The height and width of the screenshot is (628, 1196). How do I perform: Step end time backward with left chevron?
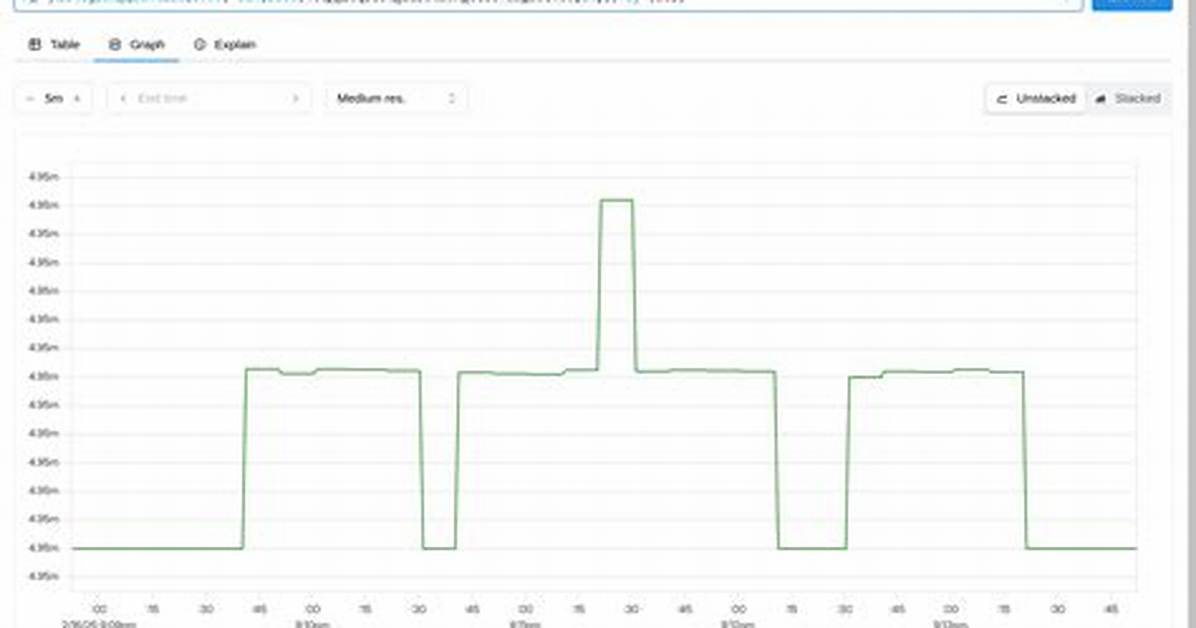coord(124,98)
